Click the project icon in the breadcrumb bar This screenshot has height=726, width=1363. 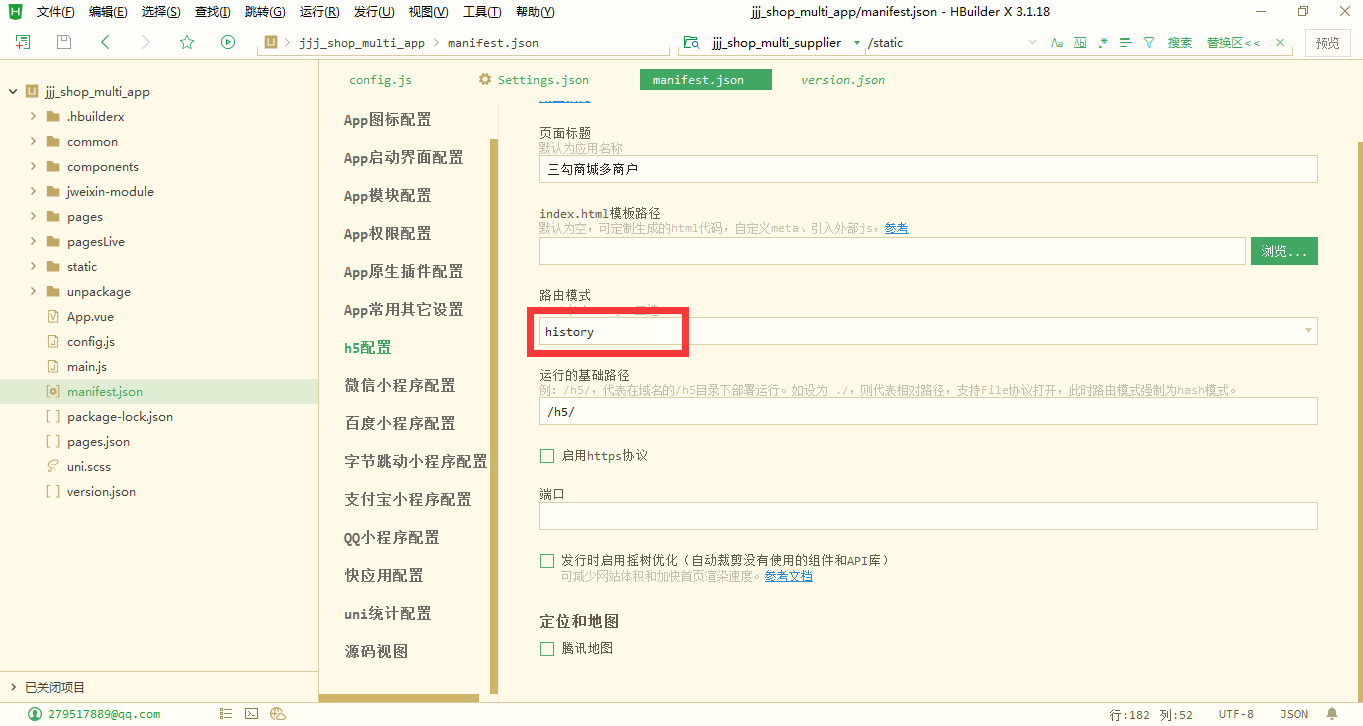[270, 43]
